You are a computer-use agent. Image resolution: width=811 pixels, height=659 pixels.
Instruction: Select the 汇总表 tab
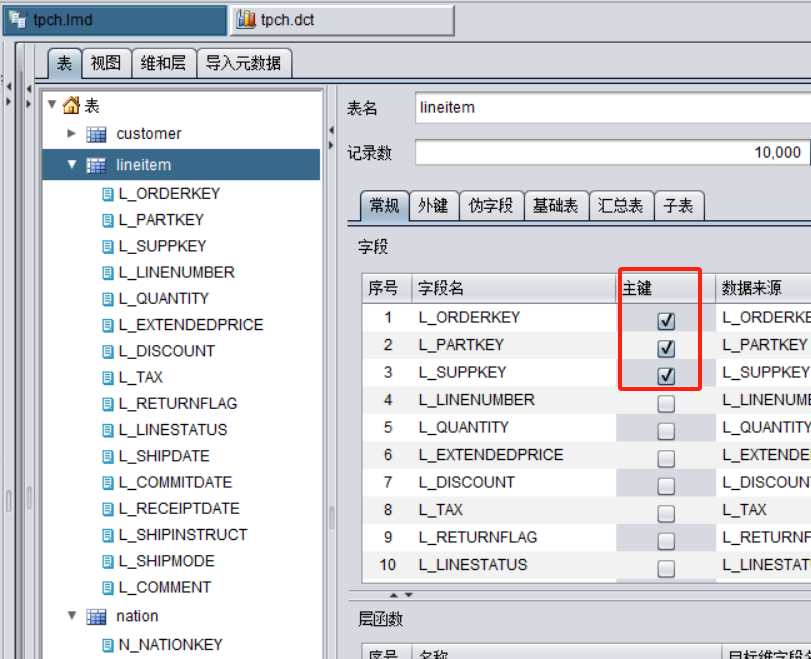pos(621,206)
